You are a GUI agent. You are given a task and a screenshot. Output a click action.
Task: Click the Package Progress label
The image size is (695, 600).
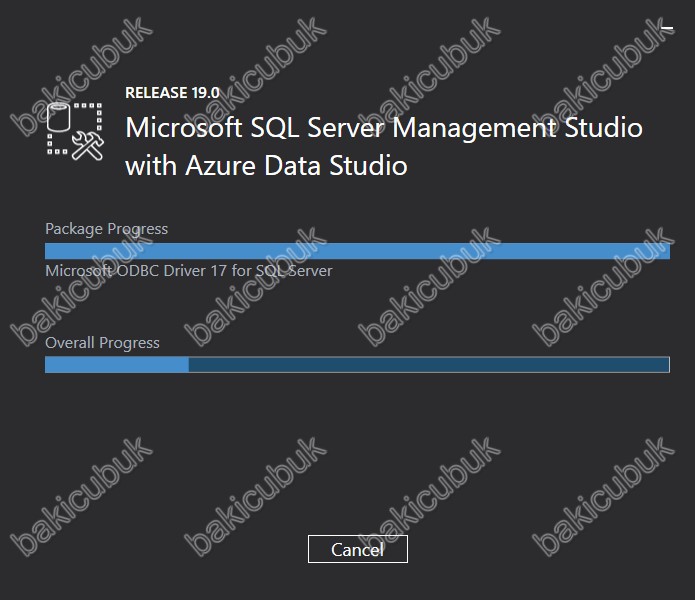point(106,229)
